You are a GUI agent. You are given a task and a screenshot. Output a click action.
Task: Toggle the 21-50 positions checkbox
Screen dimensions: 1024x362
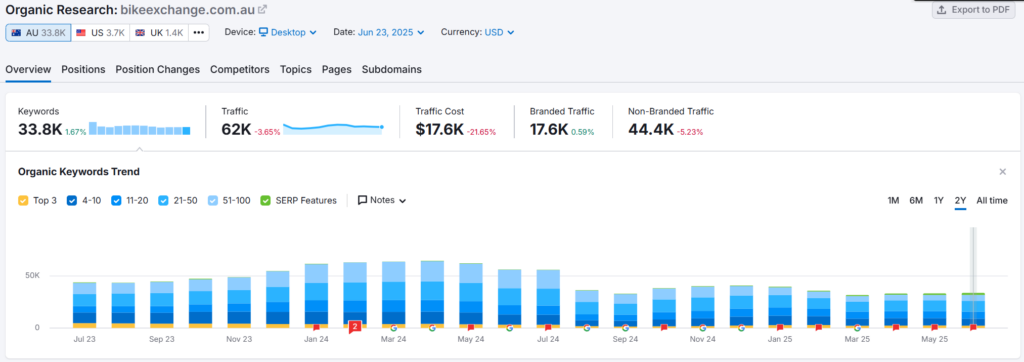[163, 201]
